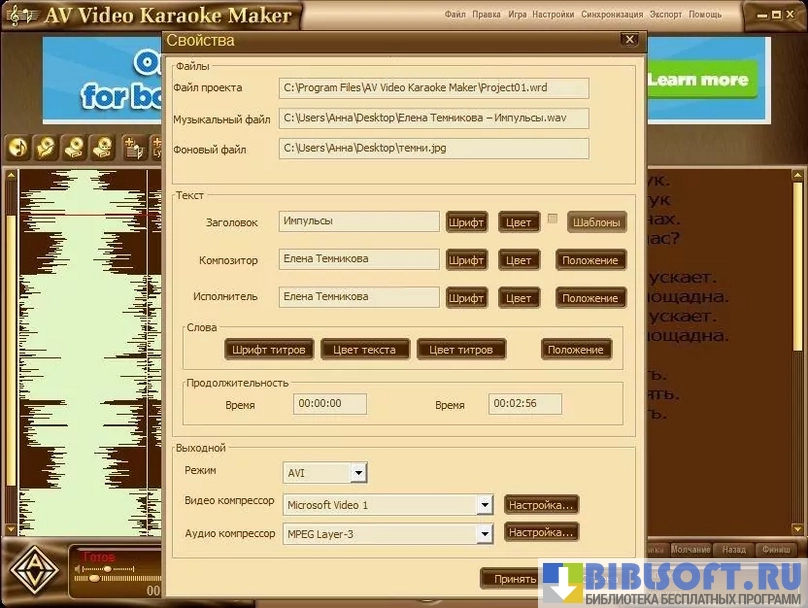Open the Видео компрессор dropdown list
Screen dimensions: 808x608
(485, 505)
